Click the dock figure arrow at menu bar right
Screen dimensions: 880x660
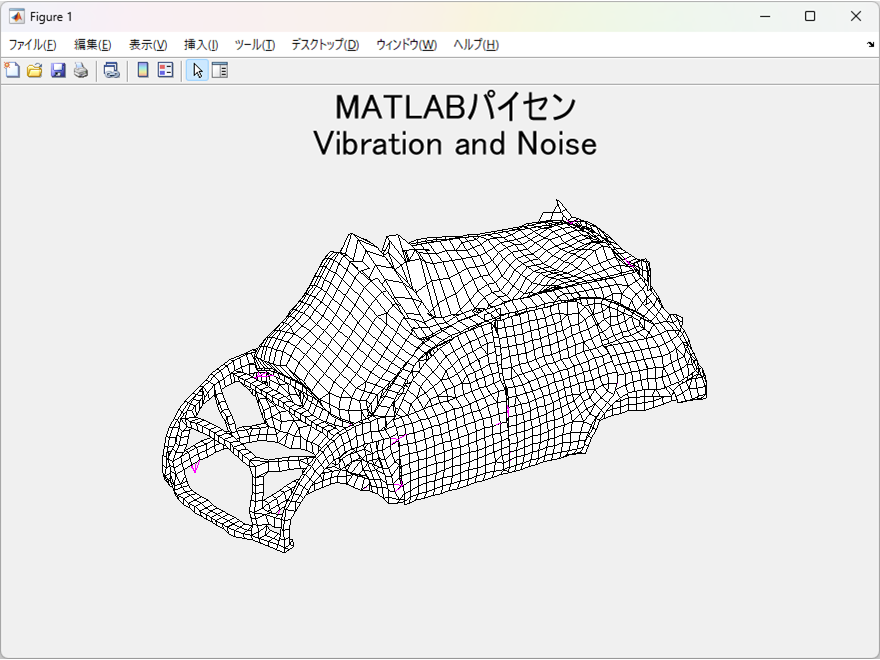click(869, 45)
